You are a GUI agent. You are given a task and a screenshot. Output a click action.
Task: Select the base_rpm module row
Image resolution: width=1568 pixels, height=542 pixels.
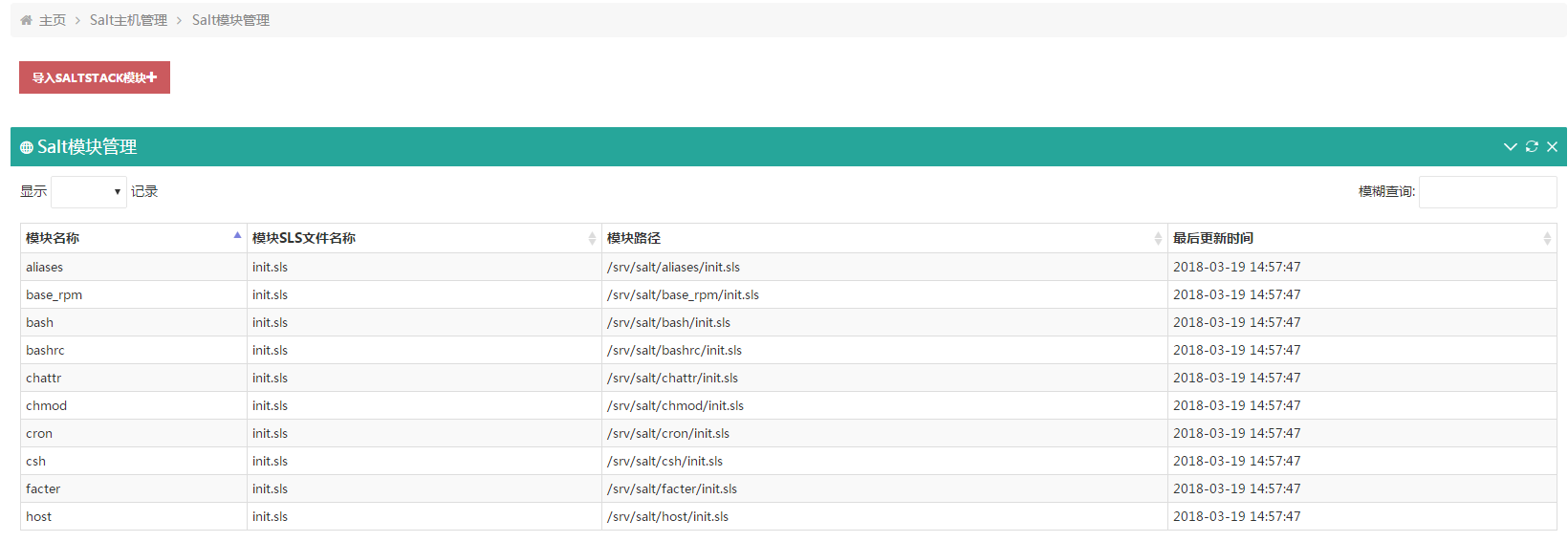[x=54, y=295]
